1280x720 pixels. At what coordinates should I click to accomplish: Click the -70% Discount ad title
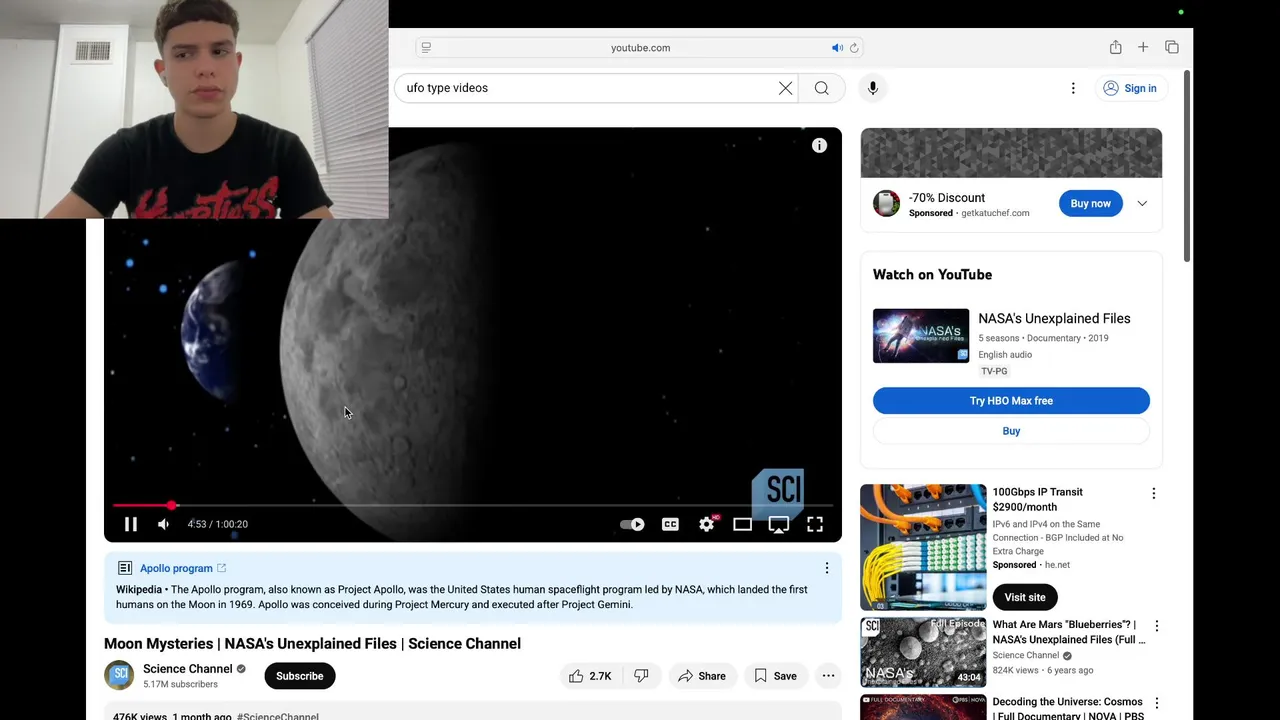pyautogui.click(x=947, y=198)
